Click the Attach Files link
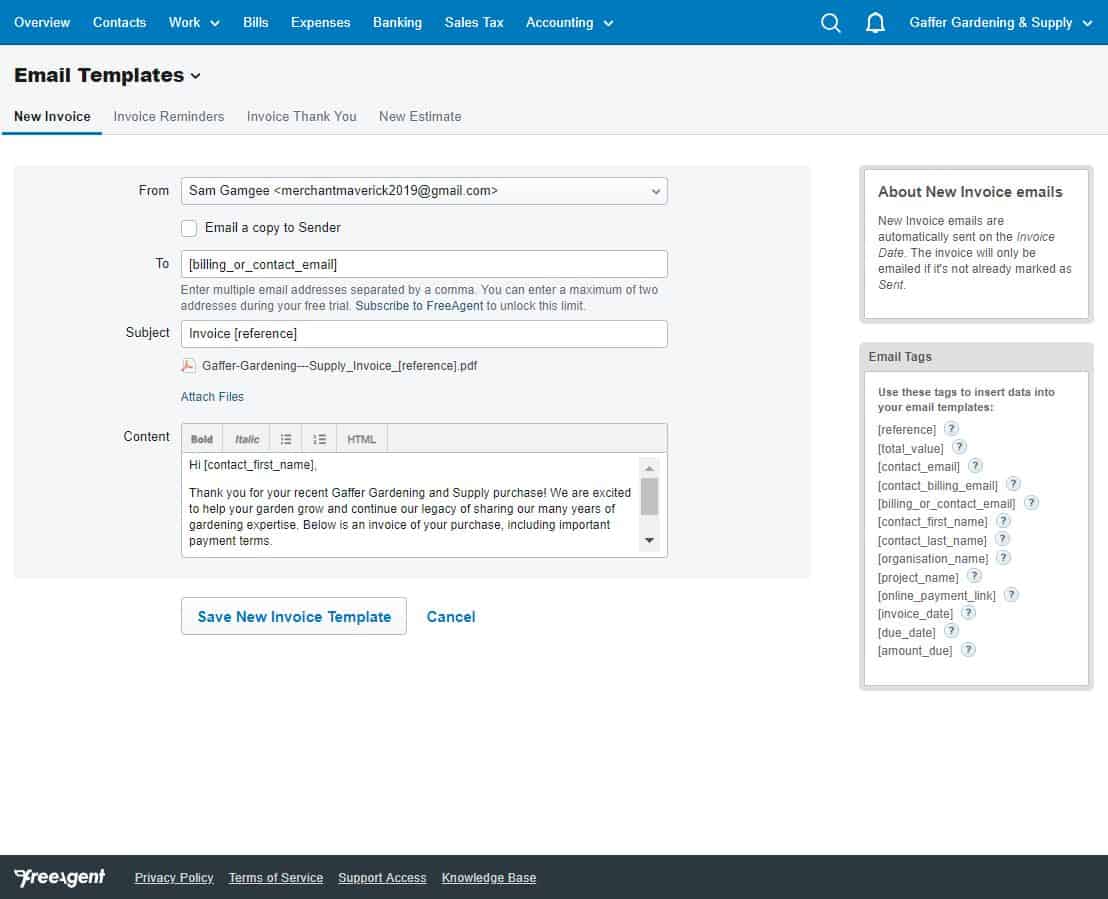Image resolution: width=1108 pixels, height=899 pixels. [x=212, y=397]
